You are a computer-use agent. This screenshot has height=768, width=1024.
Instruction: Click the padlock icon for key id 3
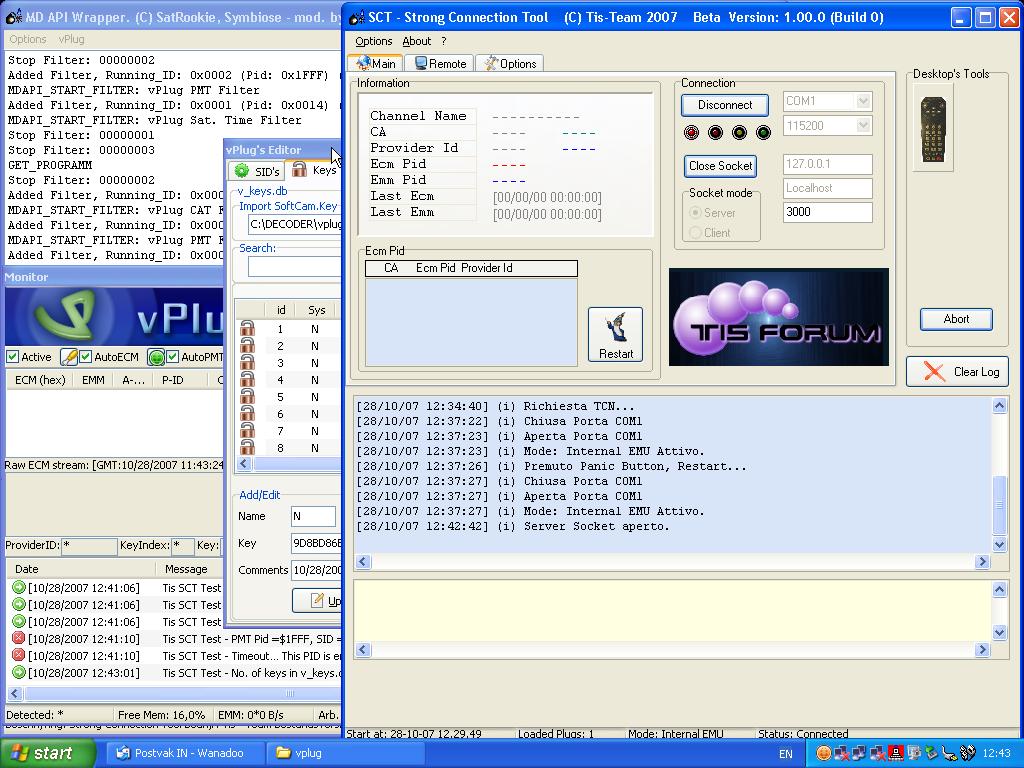pos(248,362)
